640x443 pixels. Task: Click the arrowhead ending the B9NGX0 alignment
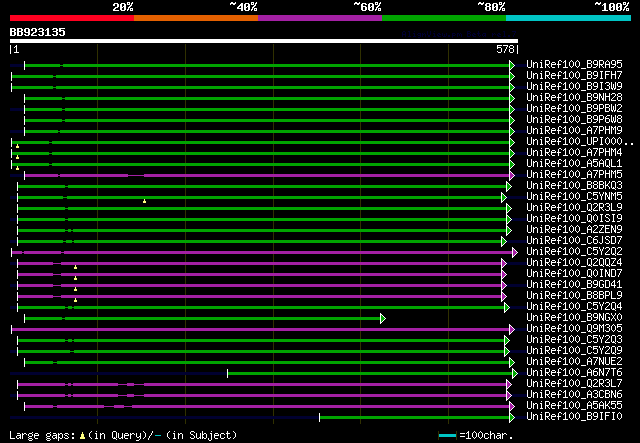pyautogui.click(x=383, y=318)
